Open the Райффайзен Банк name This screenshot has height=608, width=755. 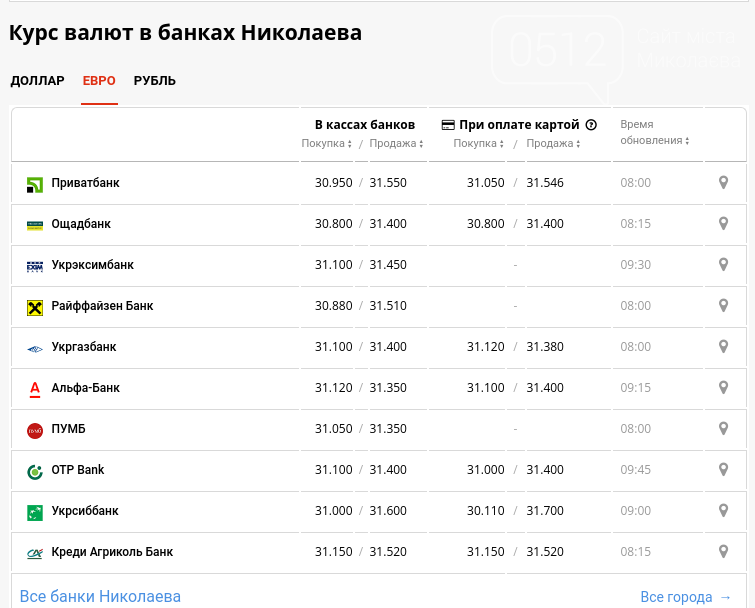pyautogui.click(x=102, y=306)
